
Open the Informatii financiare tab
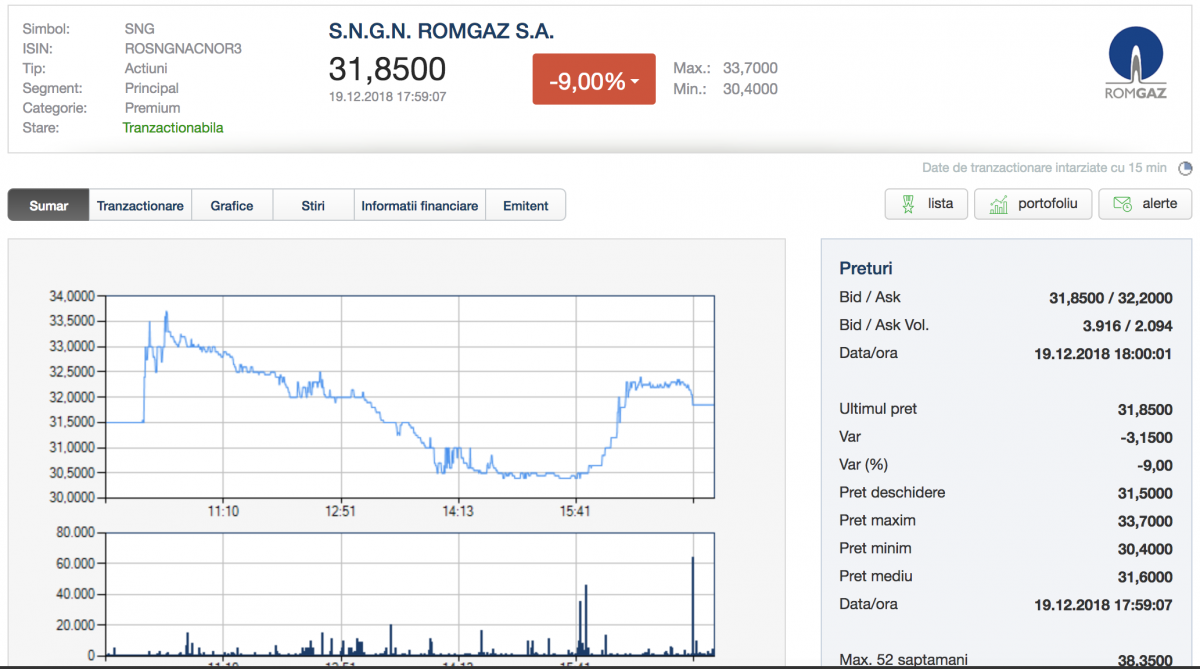pyautogui.click(x=420, y=206)
